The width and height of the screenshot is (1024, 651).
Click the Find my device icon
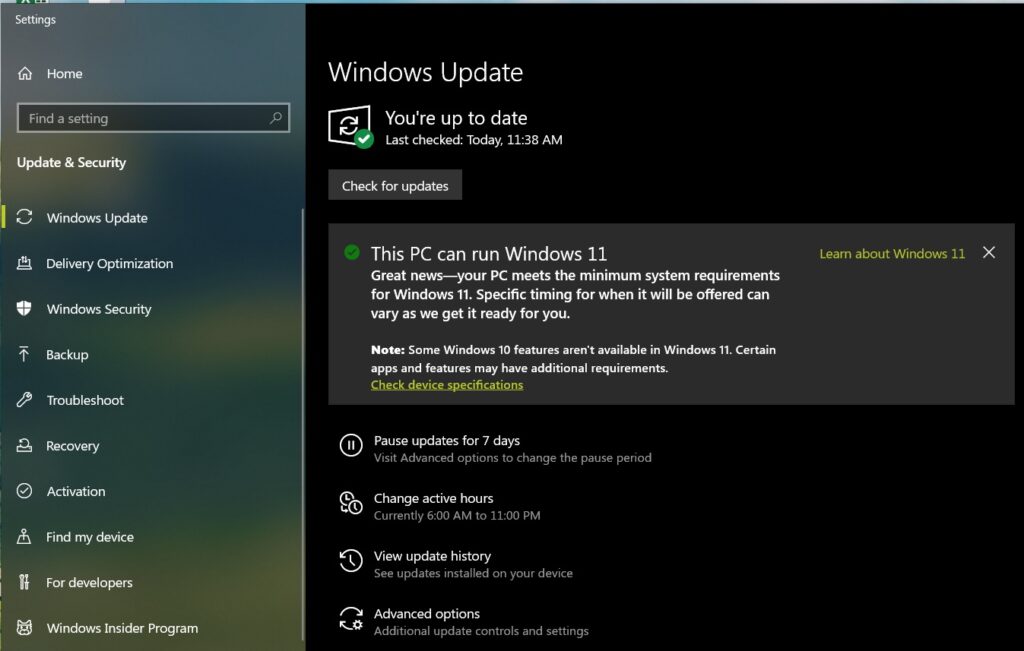pos(24,536)
